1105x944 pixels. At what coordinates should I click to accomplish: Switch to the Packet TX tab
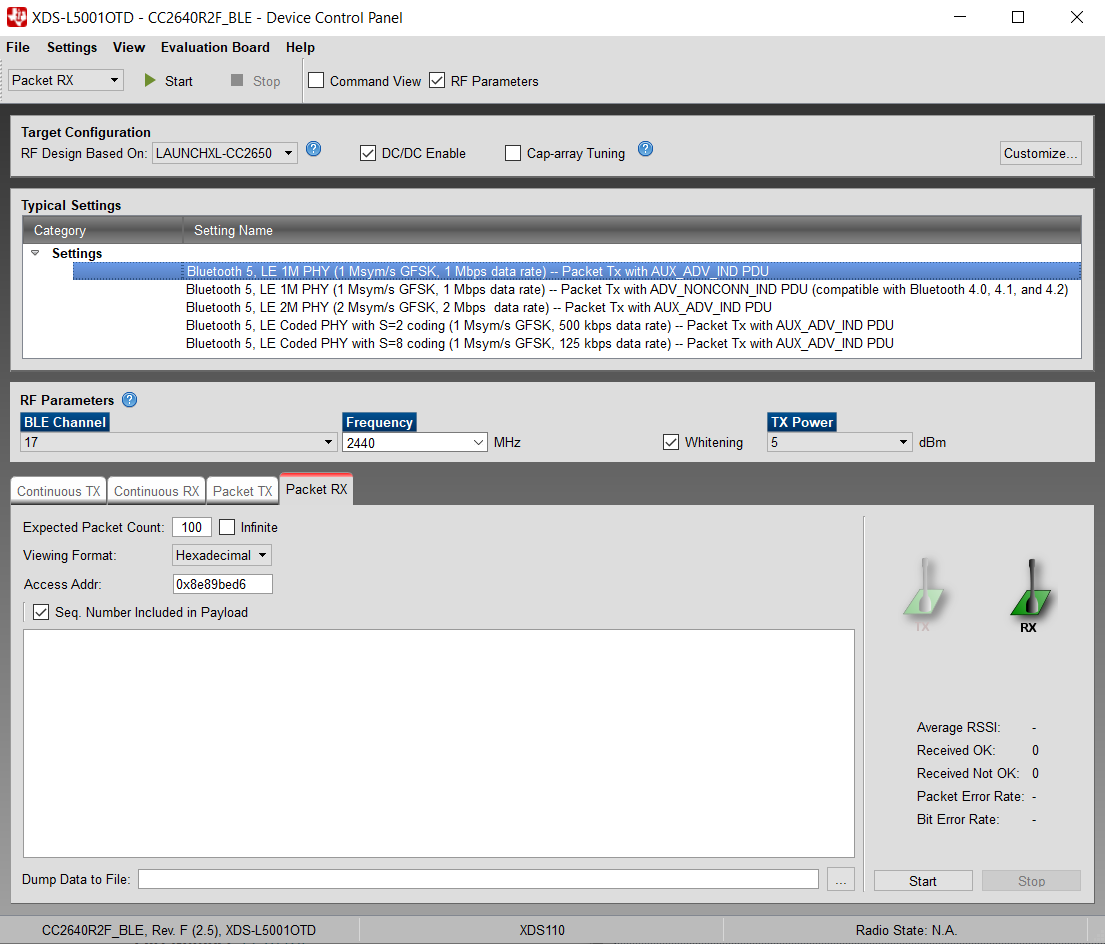click(242, 491)
